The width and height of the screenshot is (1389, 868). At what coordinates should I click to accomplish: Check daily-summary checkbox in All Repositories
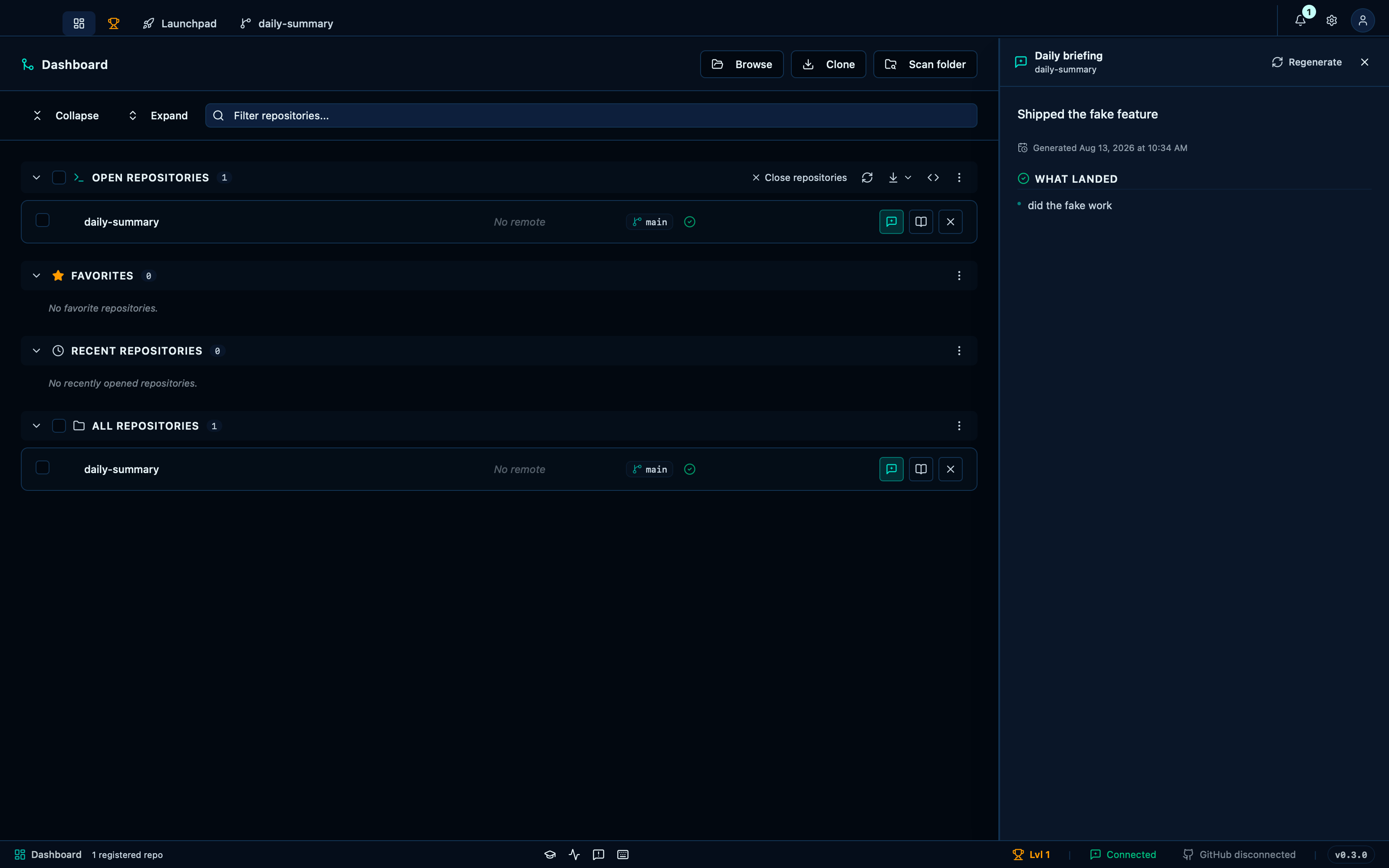point(43,467)
